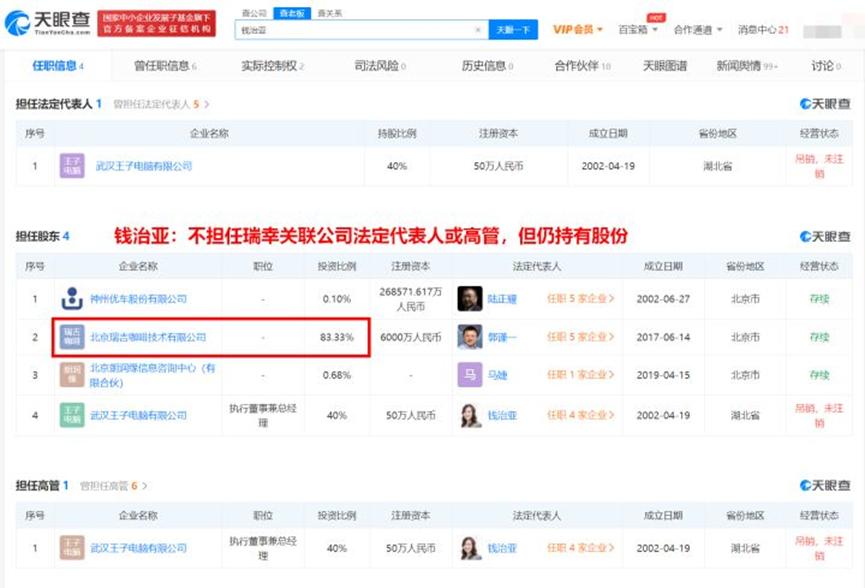Open the 神州优车 company logo icon
The image size is (865, 588).
coord(72,298)
